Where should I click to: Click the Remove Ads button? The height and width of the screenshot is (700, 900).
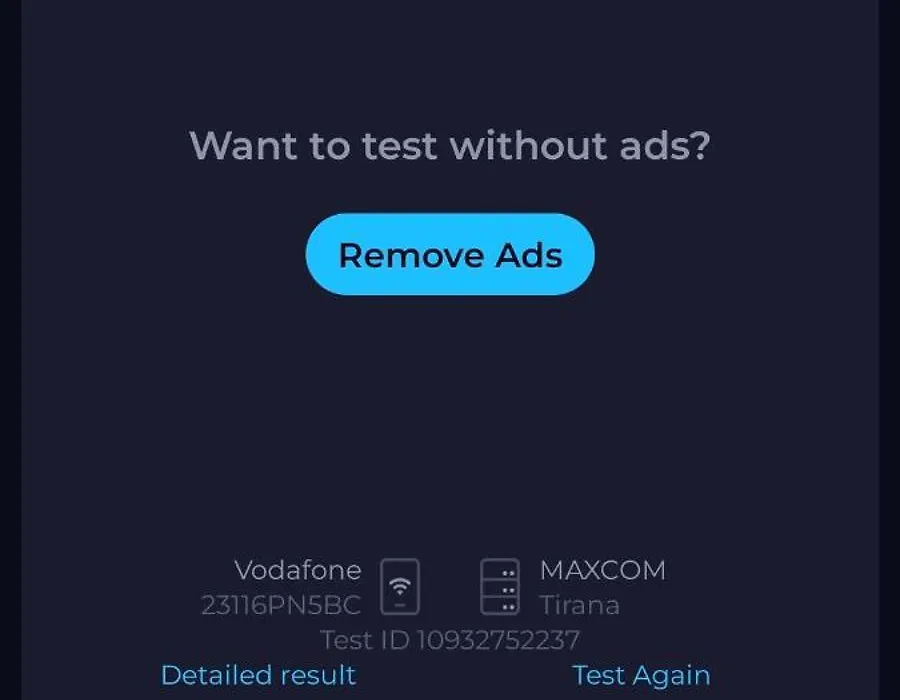(x=450, y=254)
